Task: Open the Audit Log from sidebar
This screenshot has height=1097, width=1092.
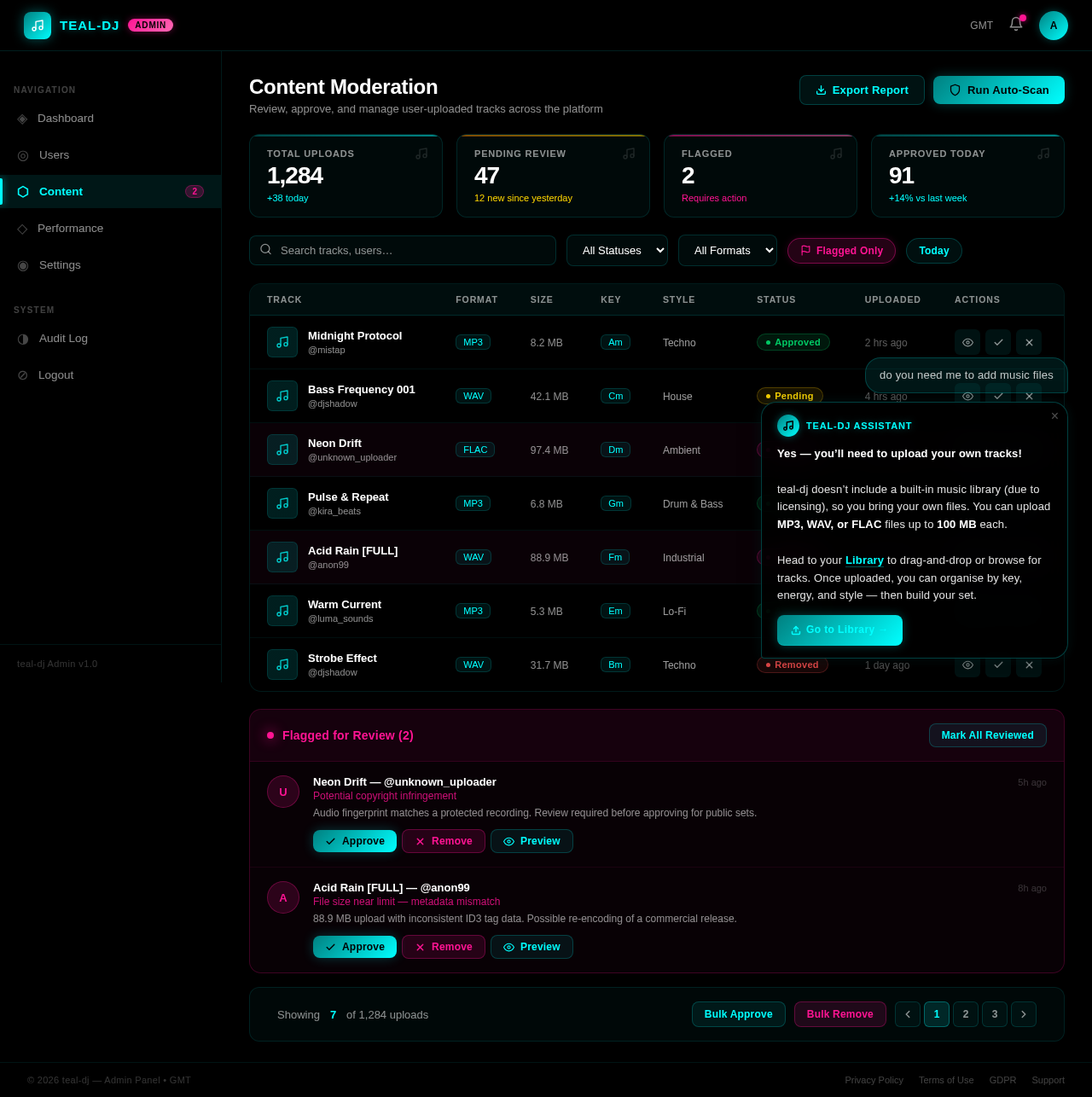Action: point(62,339)
